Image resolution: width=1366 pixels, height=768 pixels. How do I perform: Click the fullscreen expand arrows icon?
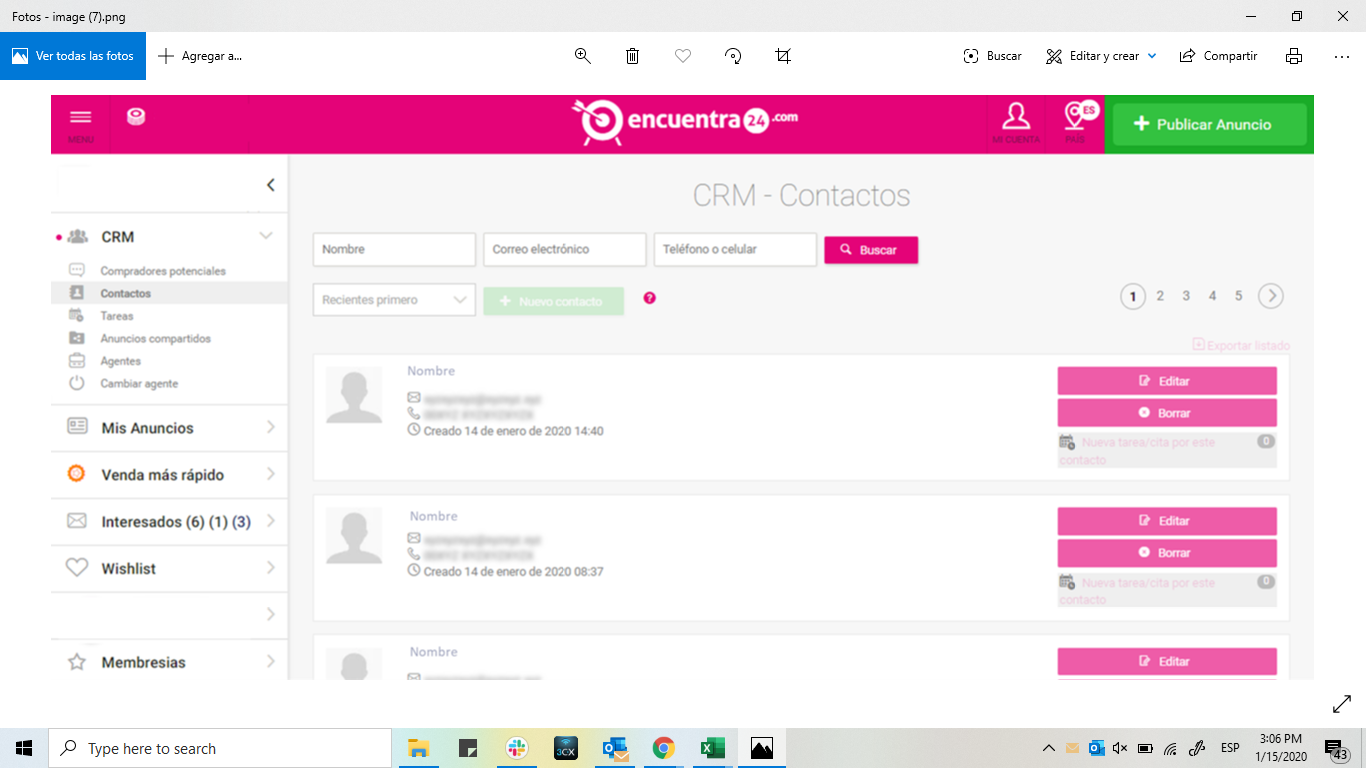coord(1342,704)
